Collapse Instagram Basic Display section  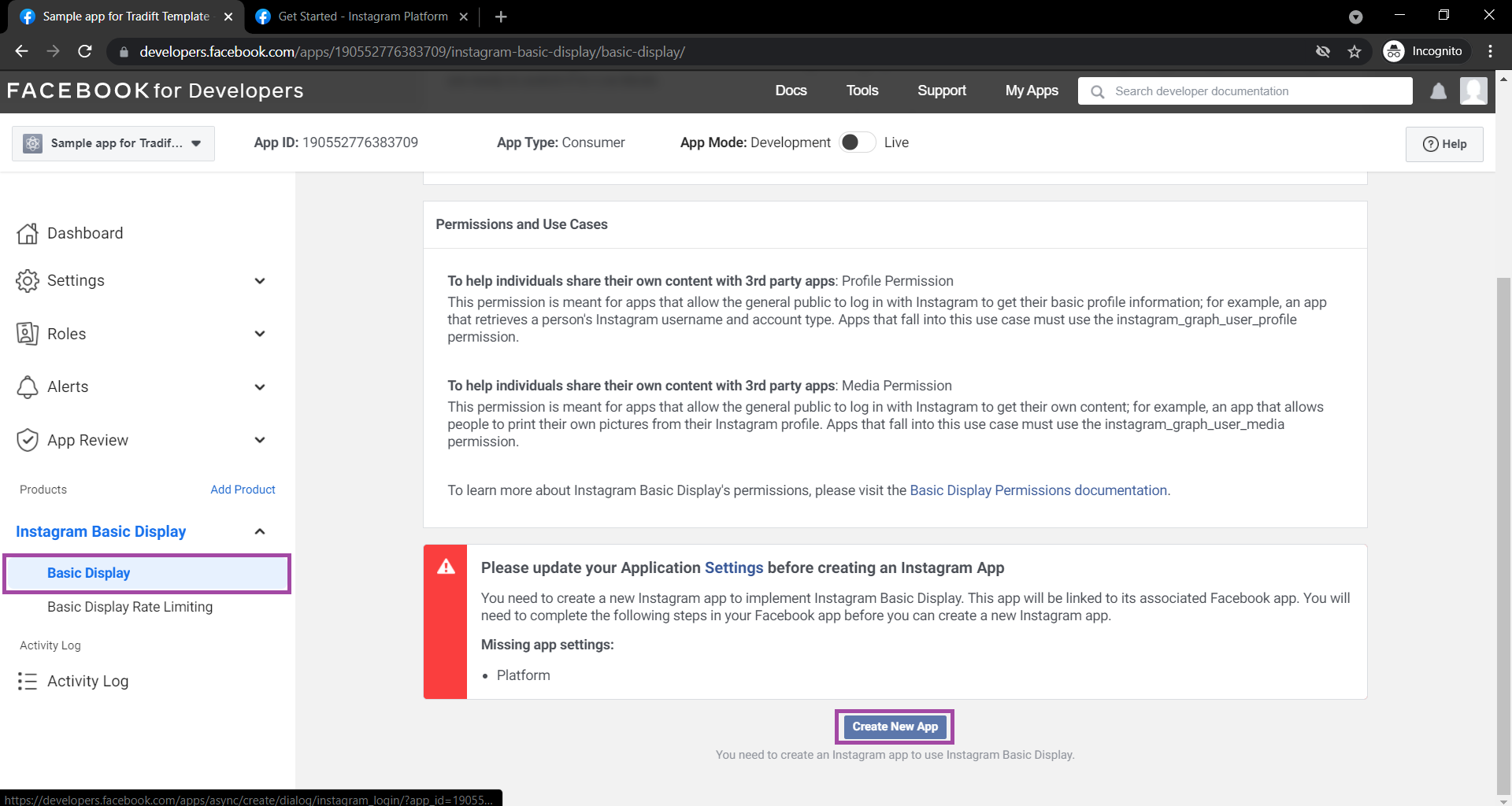click(x=260, y=532)
